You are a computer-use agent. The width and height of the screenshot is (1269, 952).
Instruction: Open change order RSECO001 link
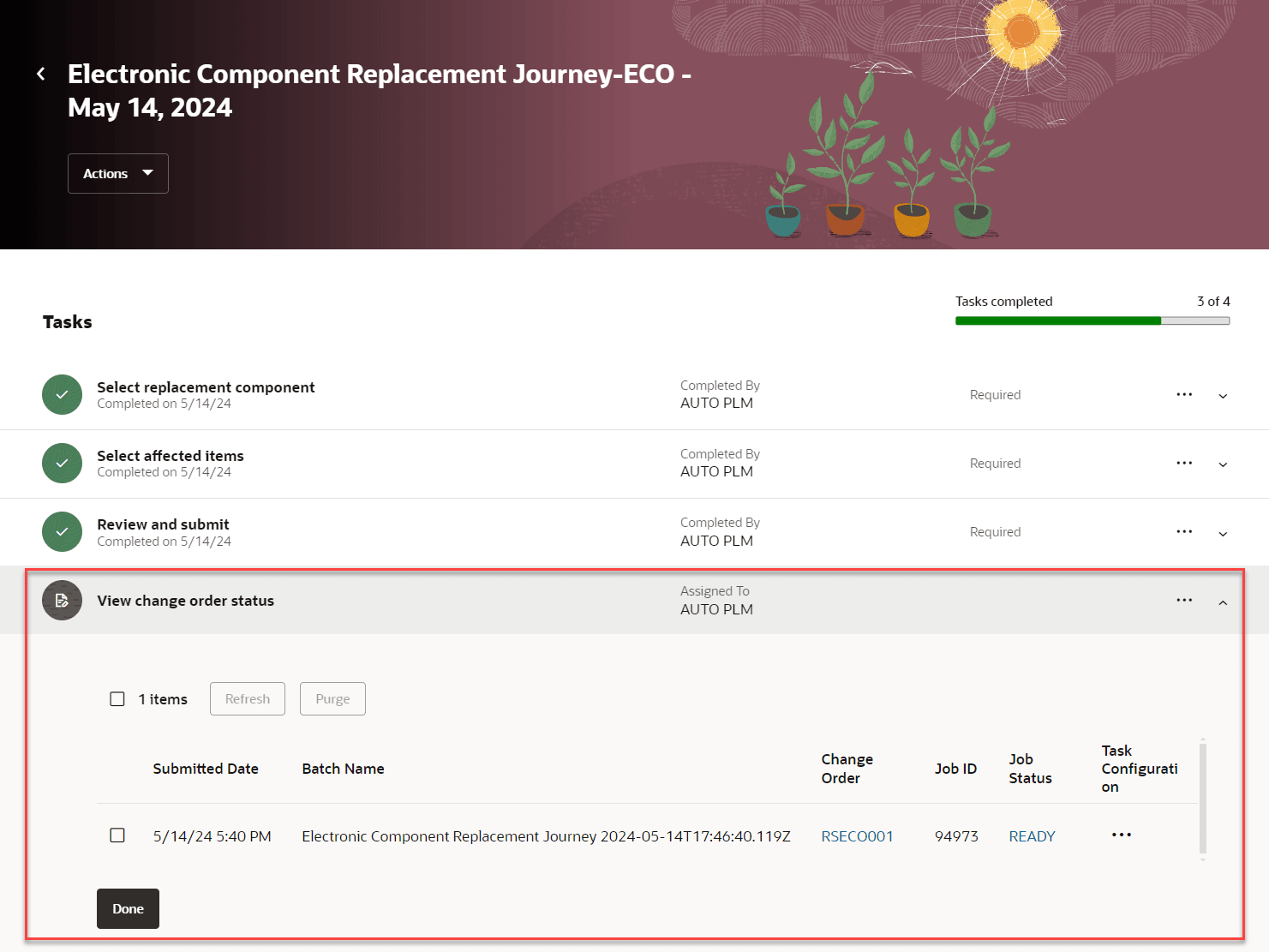pyautogui.click(x=857, y=836)
